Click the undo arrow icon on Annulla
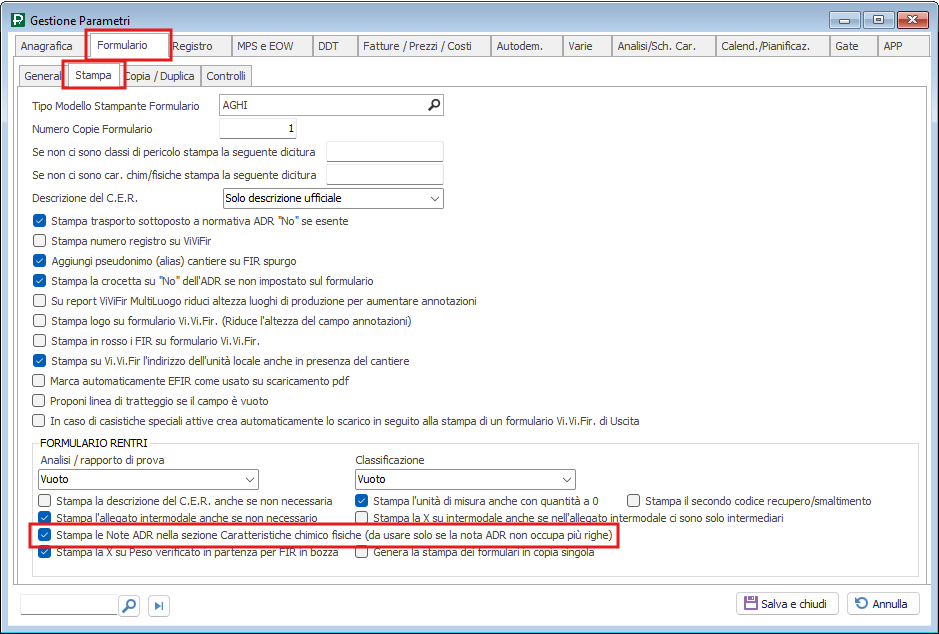The image size is (939, 634). (860, 603)
